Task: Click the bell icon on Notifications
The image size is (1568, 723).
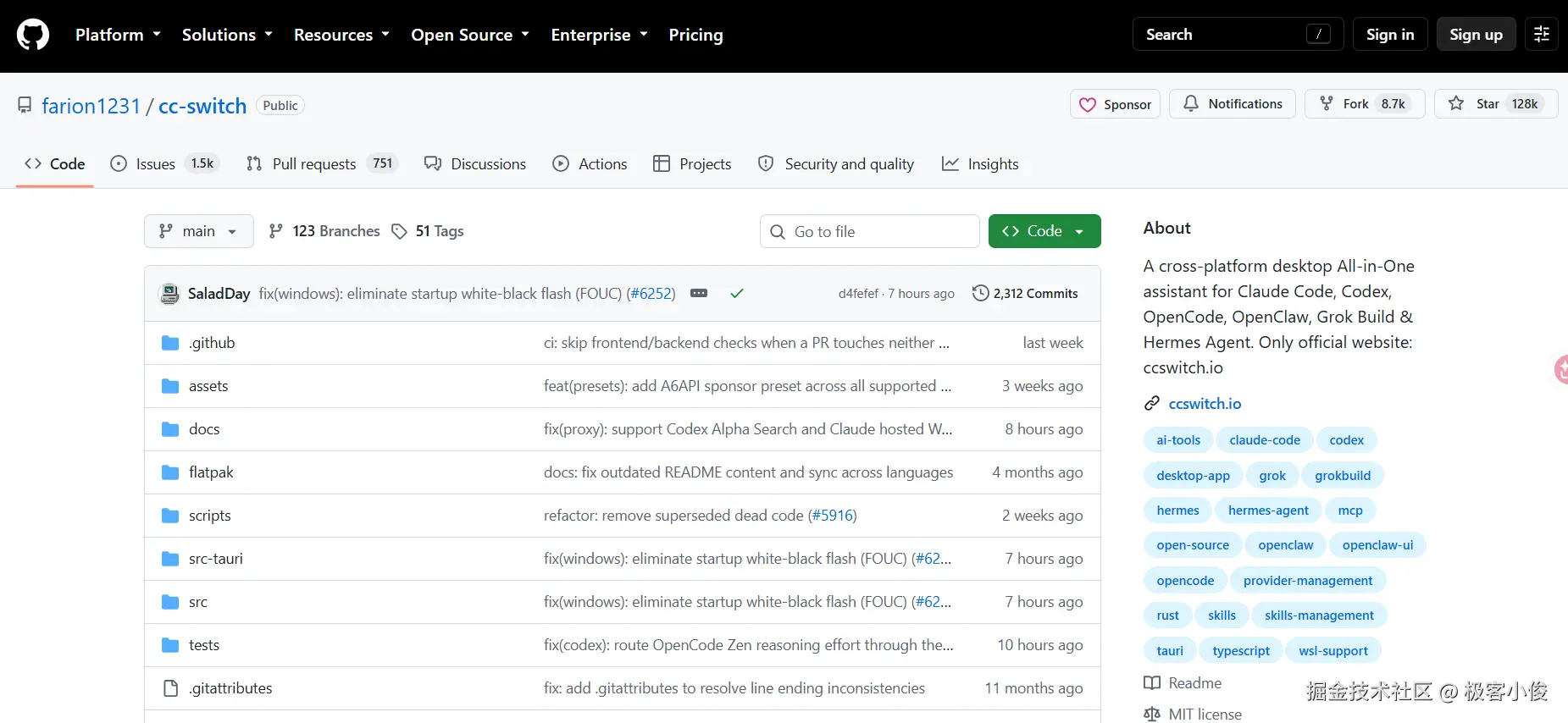Action: 1191,103
